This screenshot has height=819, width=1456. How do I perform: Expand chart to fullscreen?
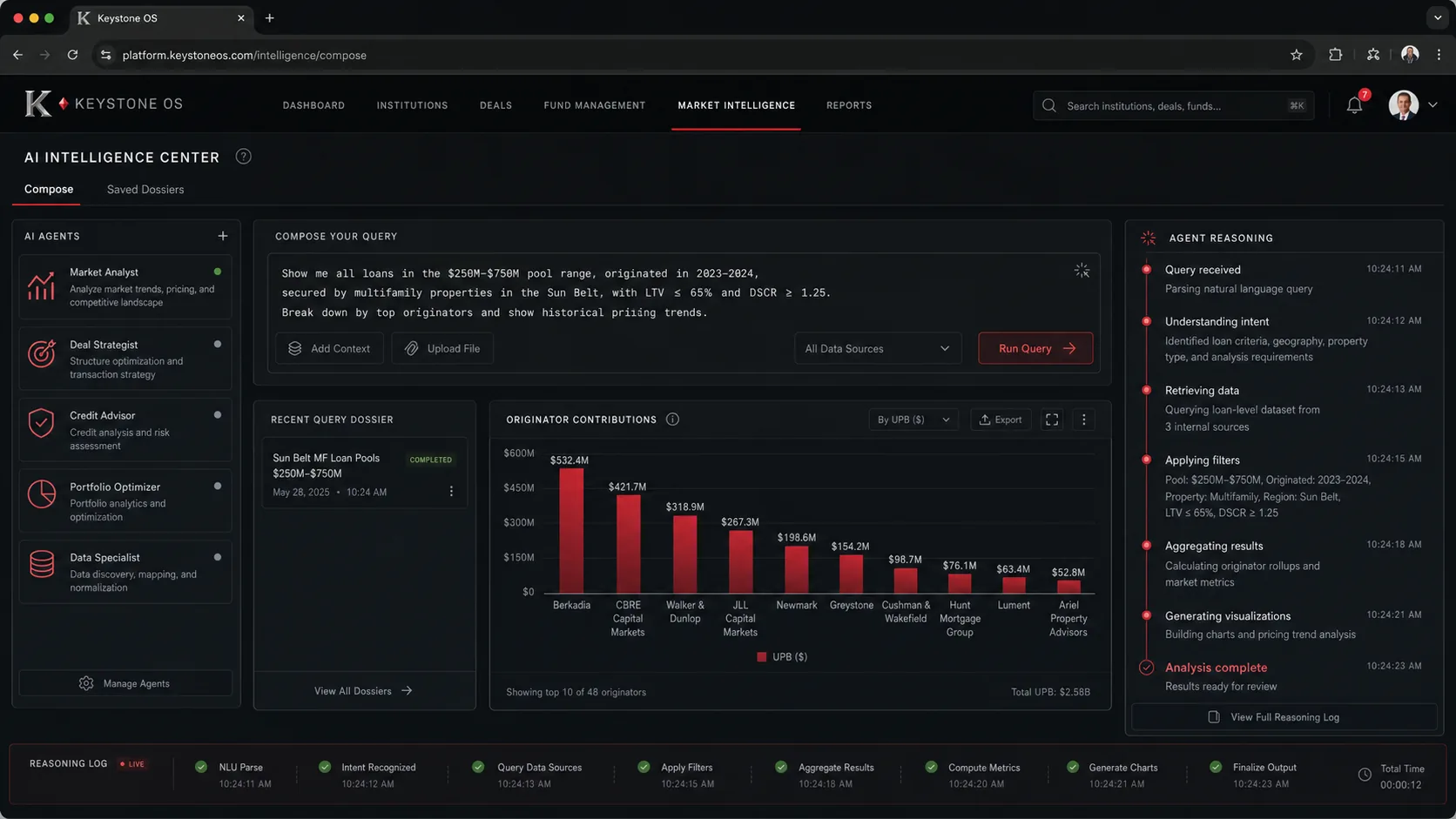tap(1052, 420)
